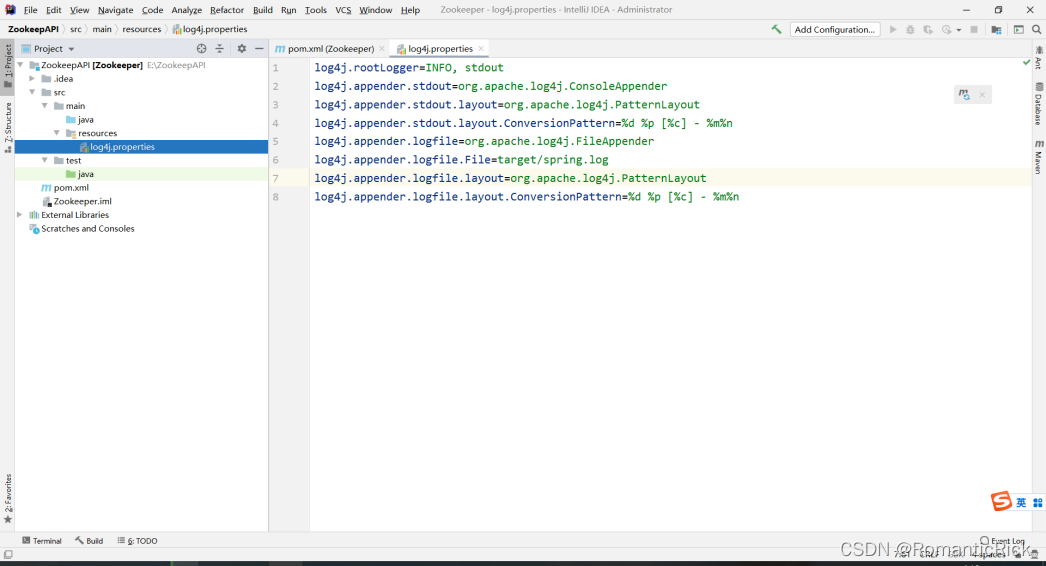Open the File menu

coord(31,10)
